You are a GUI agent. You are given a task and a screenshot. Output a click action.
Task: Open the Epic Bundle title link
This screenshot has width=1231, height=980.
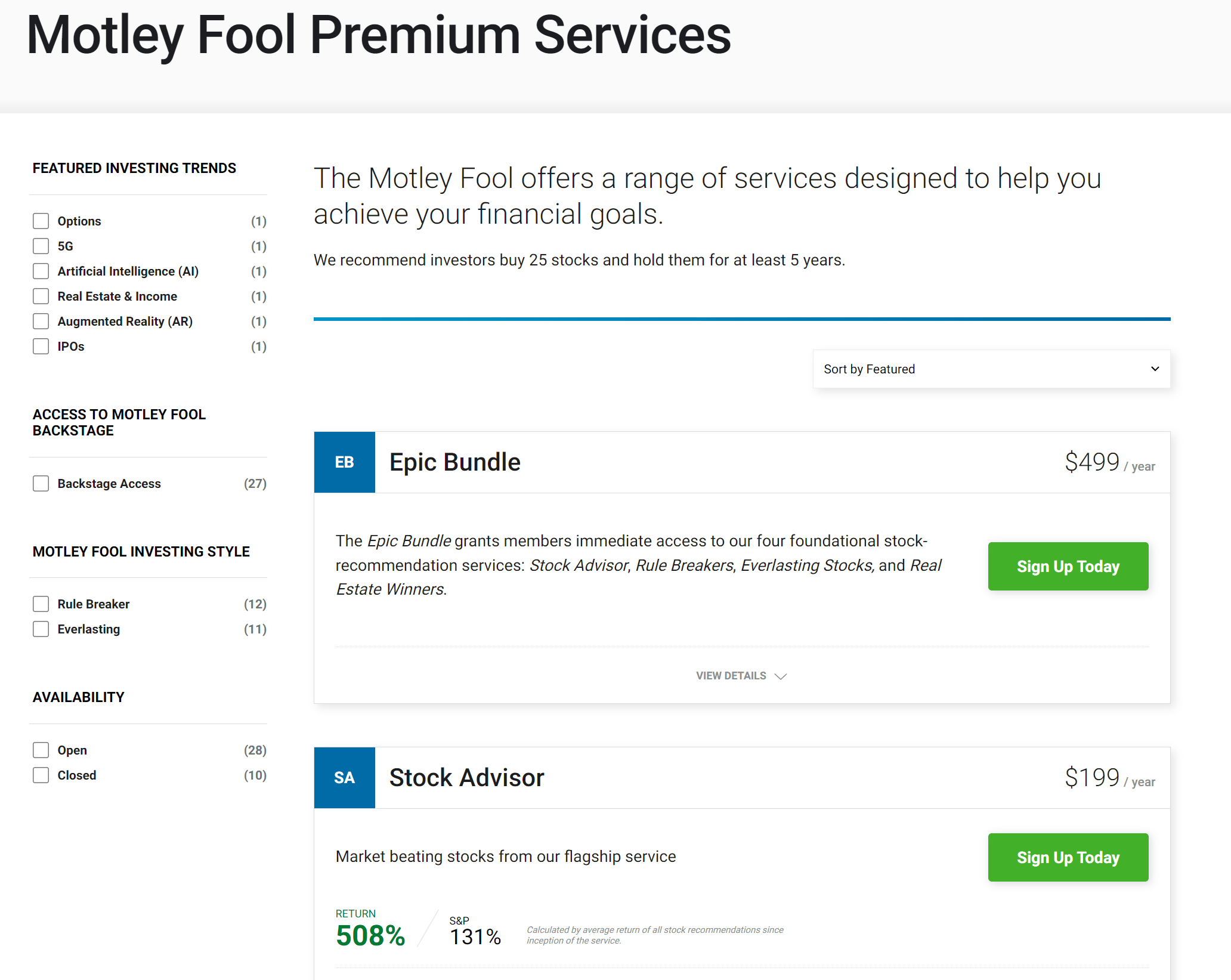455,462
